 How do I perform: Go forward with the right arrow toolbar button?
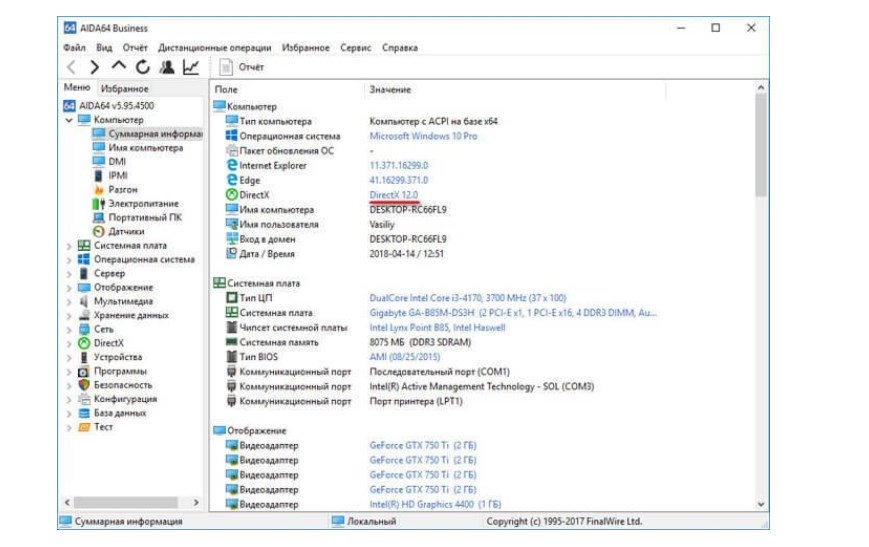[x=95, y=68]
